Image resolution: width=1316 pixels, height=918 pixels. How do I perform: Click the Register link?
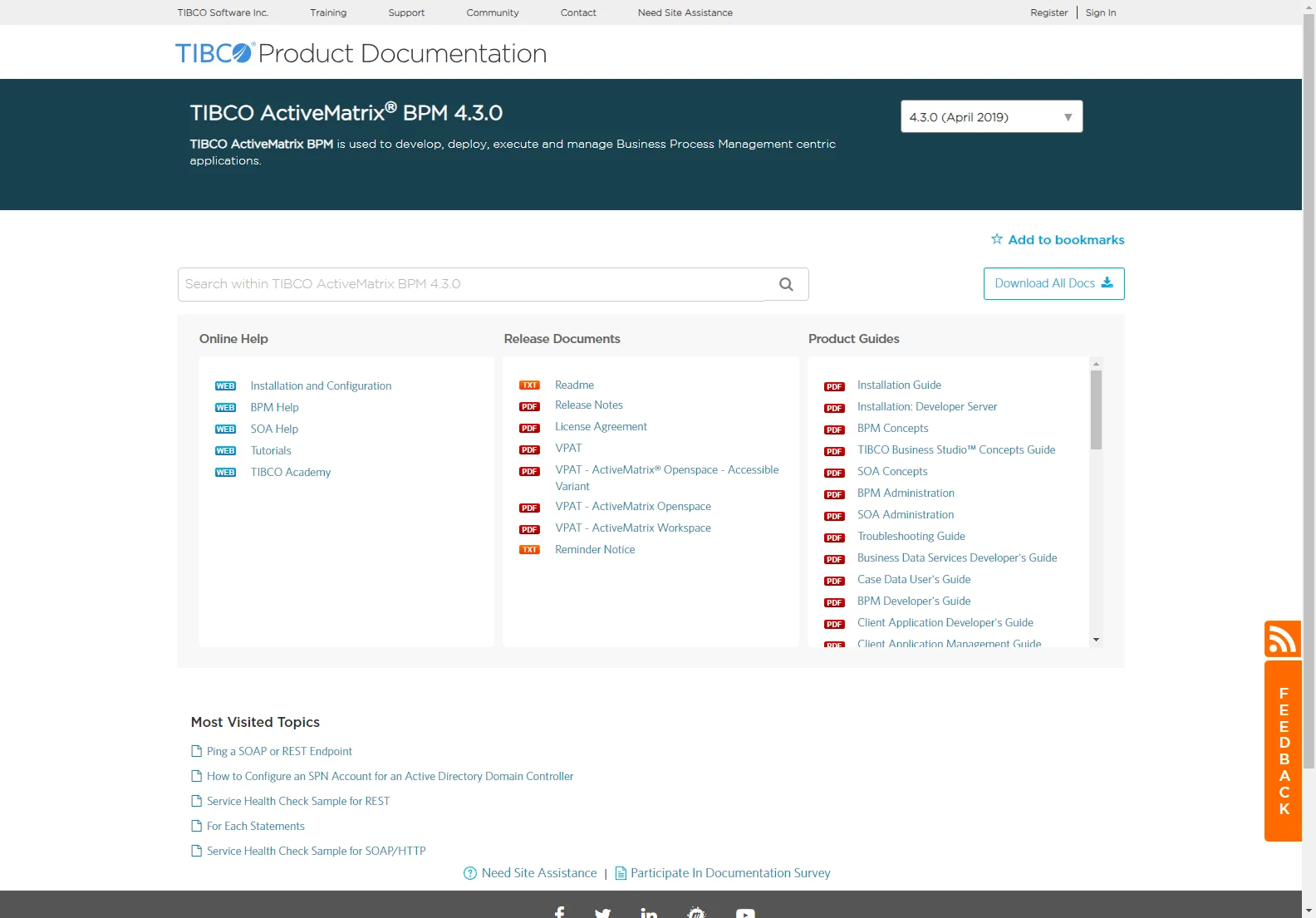tap(1049, 12)
